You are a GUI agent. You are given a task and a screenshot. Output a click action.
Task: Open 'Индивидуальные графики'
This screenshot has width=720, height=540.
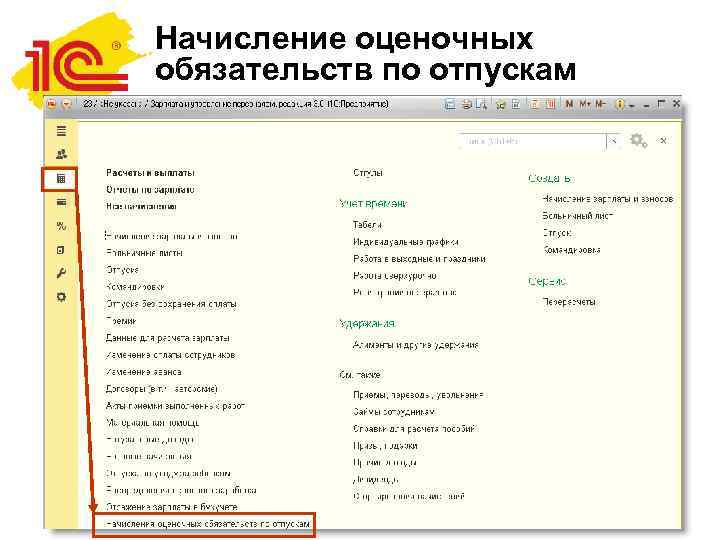[x=406, y=242]
